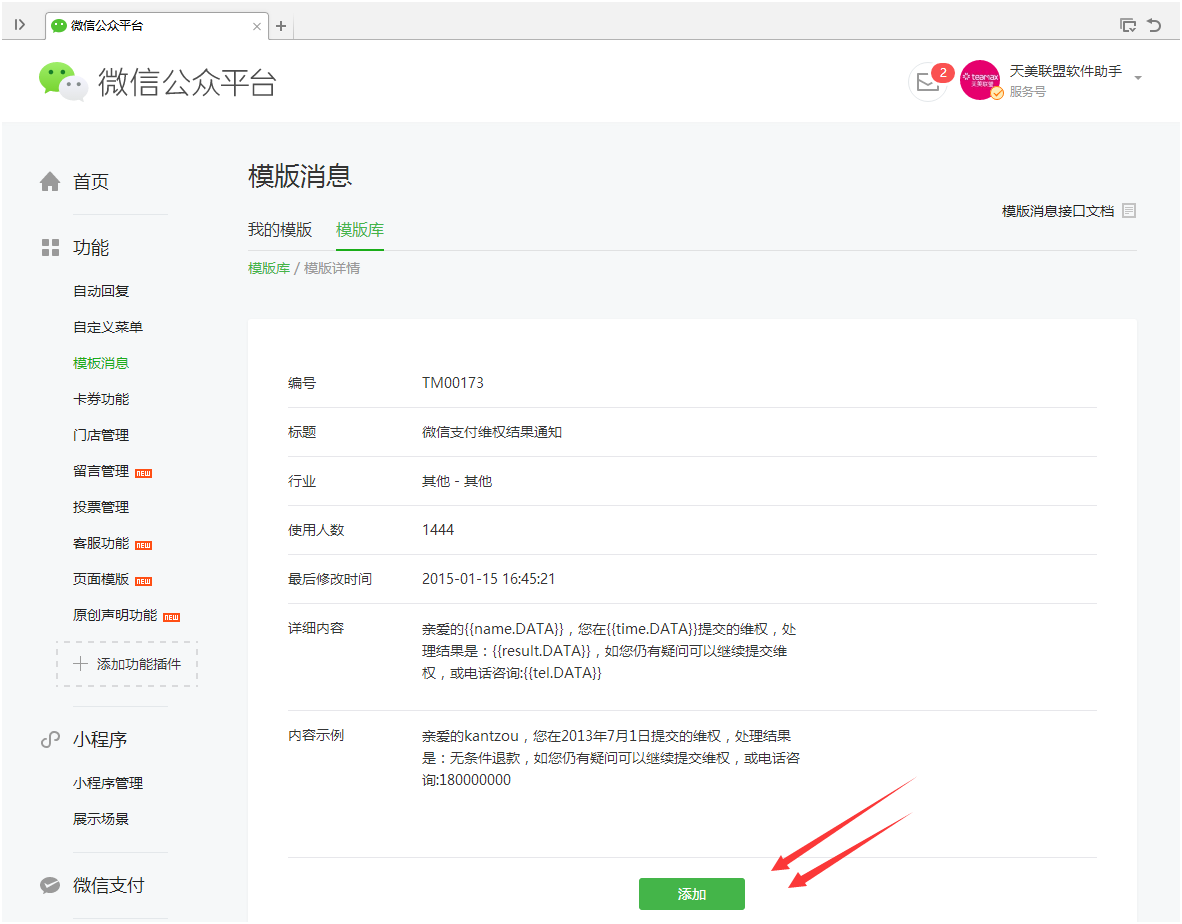Viewport: 1182px width, 924px height.
Task: Click the WeChat logo in header
Action: pyautogui.click(x=63, y=82)
